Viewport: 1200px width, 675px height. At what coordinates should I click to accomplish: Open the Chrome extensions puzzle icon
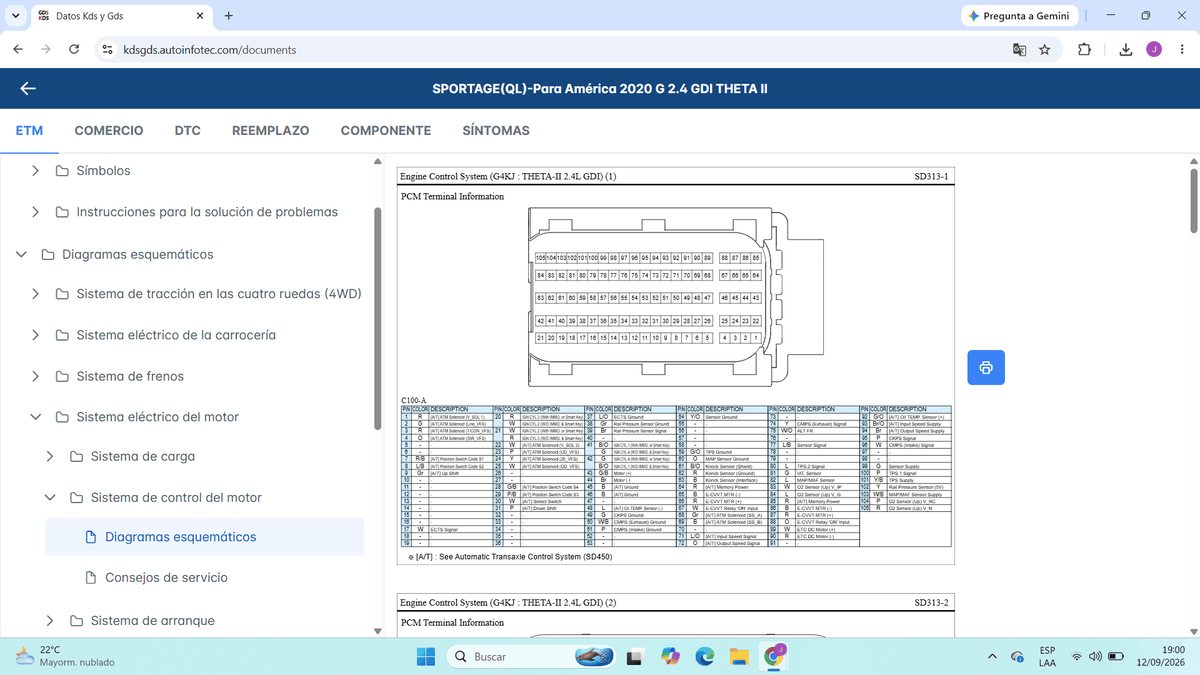[x=1085, y=50]
